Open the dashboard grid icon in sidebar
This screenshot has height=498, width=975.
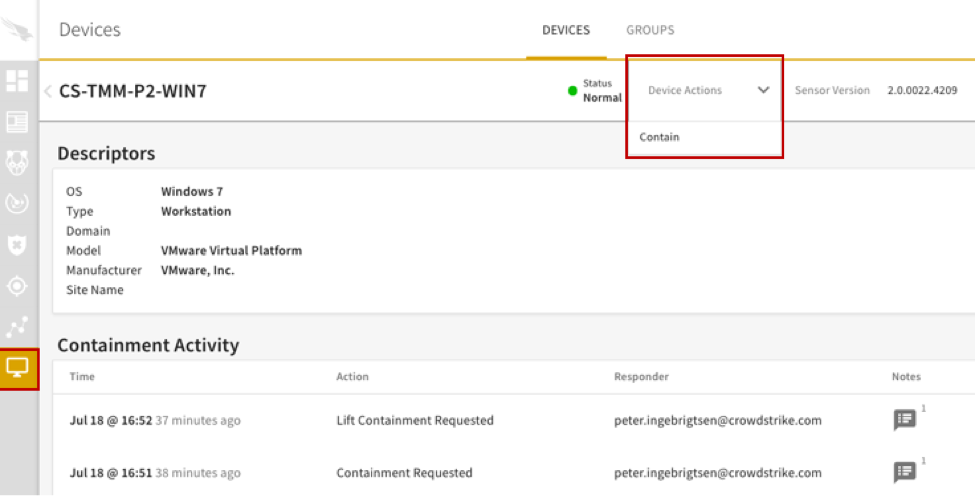click(18, 81)
